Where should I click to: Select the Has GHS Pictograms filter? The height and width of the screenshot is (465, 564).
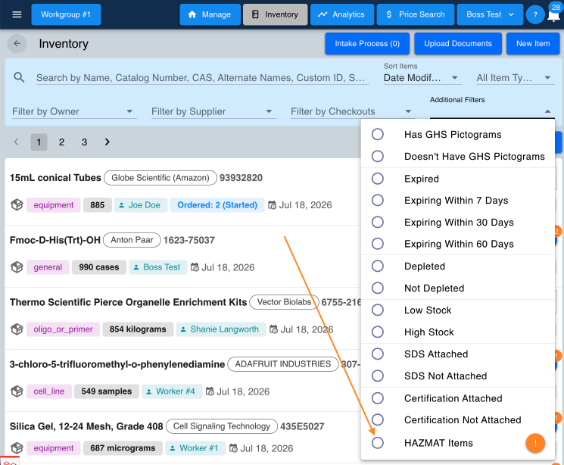tap(458, 134)
